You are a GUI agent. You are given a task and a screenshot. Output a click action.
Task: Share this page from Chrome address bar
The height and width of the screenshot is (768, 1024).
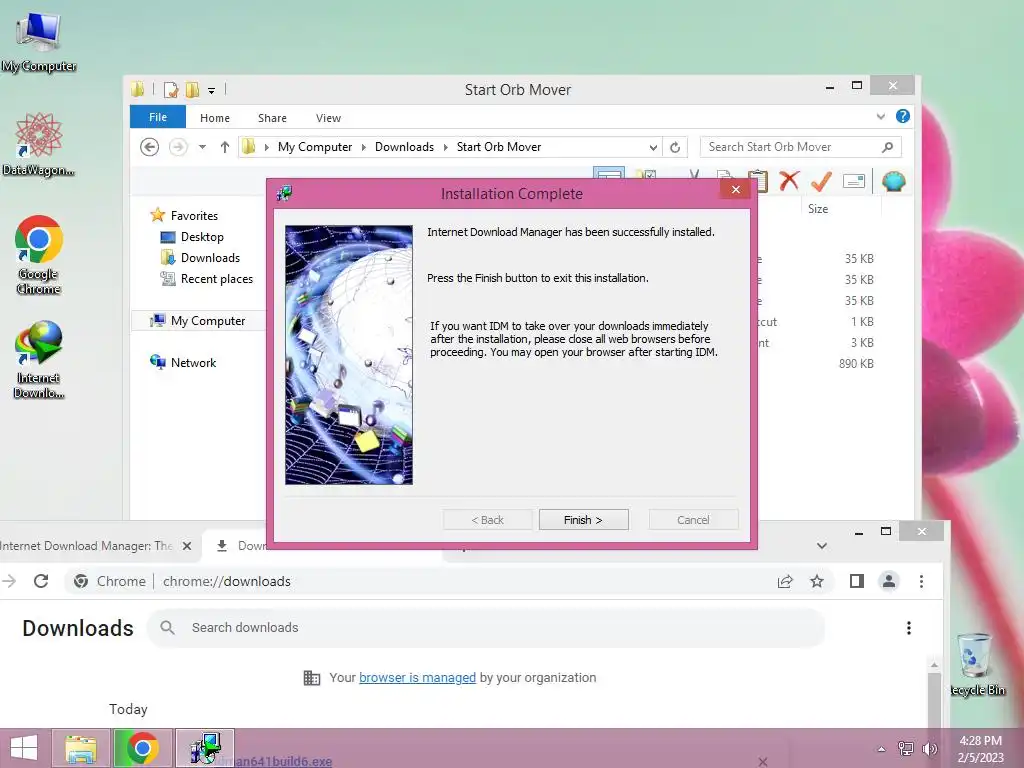point(785,581)
